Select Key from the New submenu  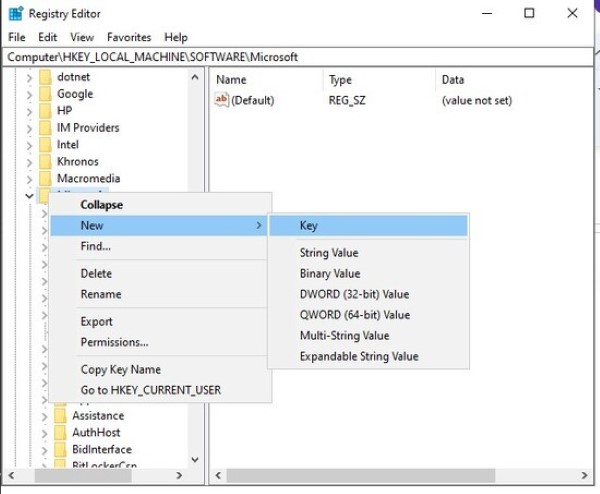coord(309,226)
